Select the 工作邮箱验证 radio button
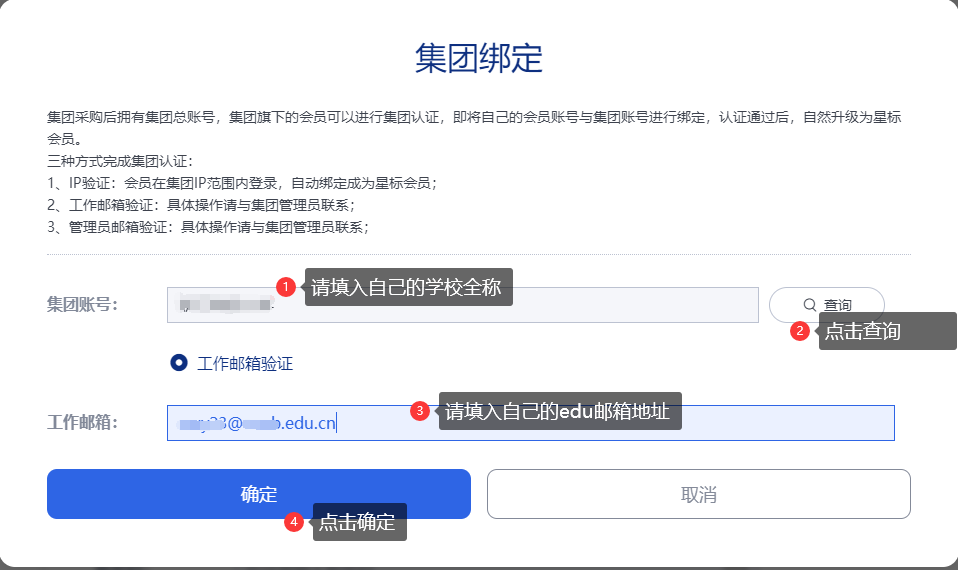Viewport: 958px width, 570px height. (179, 363)
